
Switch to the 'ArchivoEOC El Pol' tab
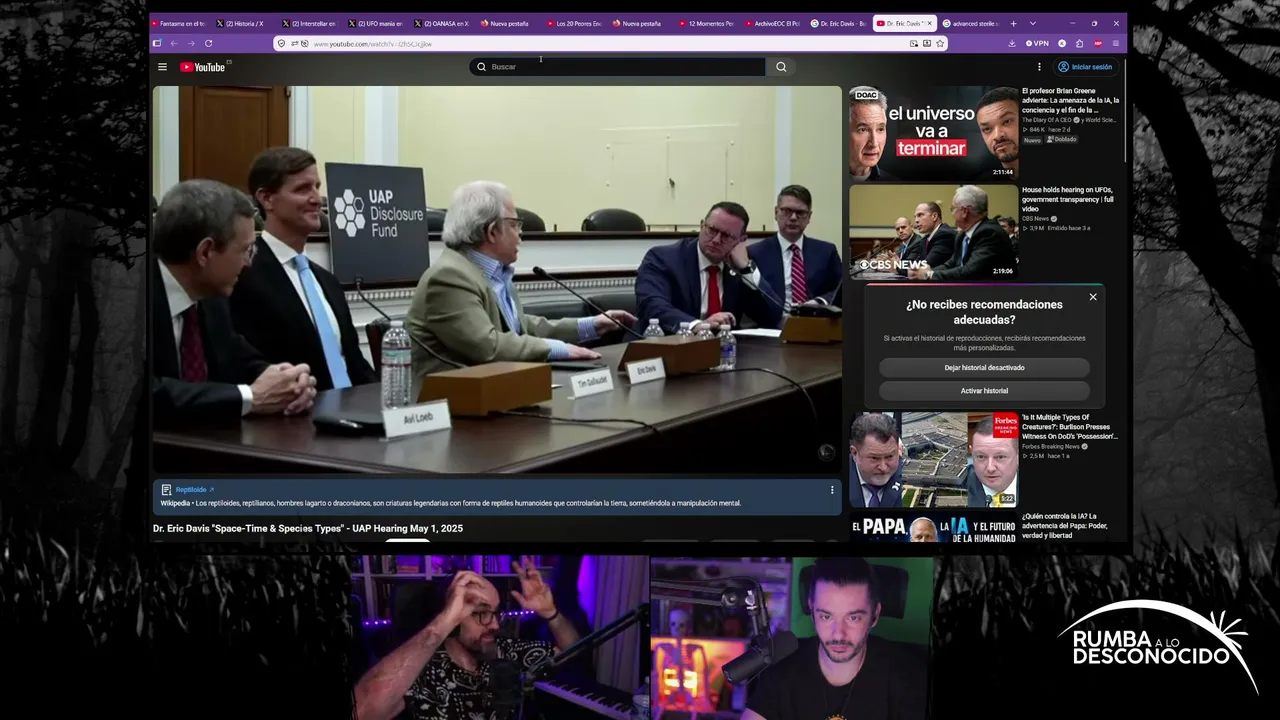point(772,23)
